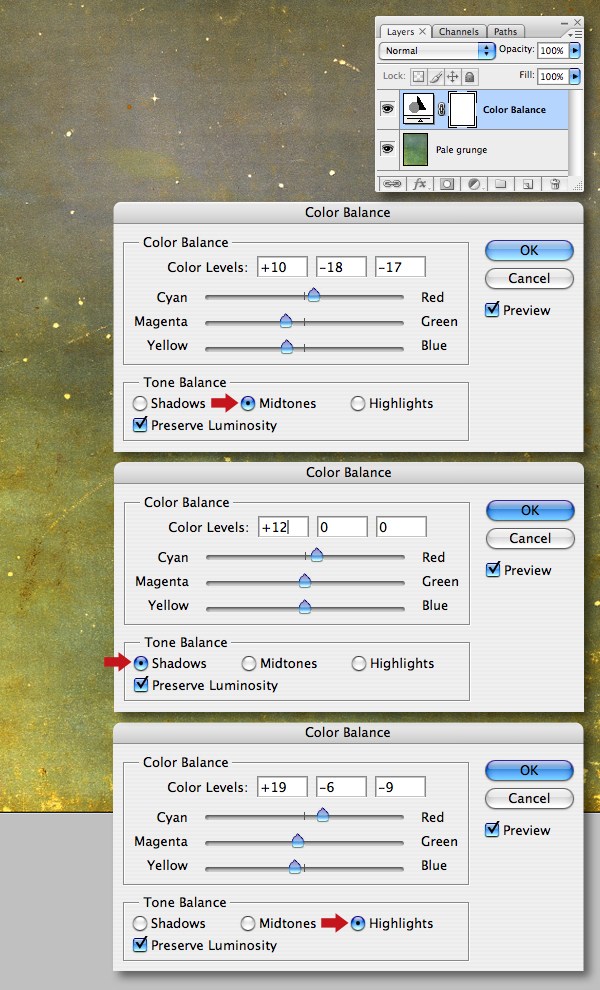Image resolution: width=600 pixels, height=990 pixels.
Task: Create a new layer icon
Action: click(x=528, y=184)
